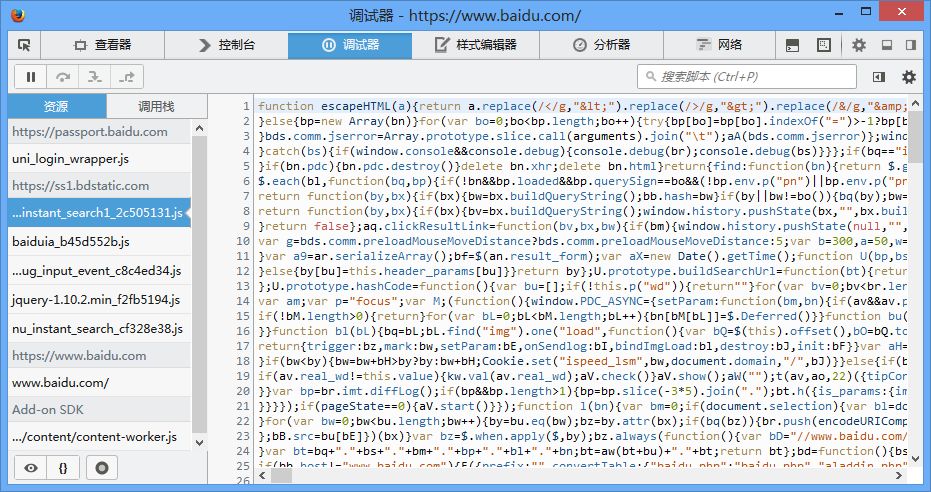Click editor horizontal scroll left arrow
Screen dimensions: 931x492
click(262, 475)
